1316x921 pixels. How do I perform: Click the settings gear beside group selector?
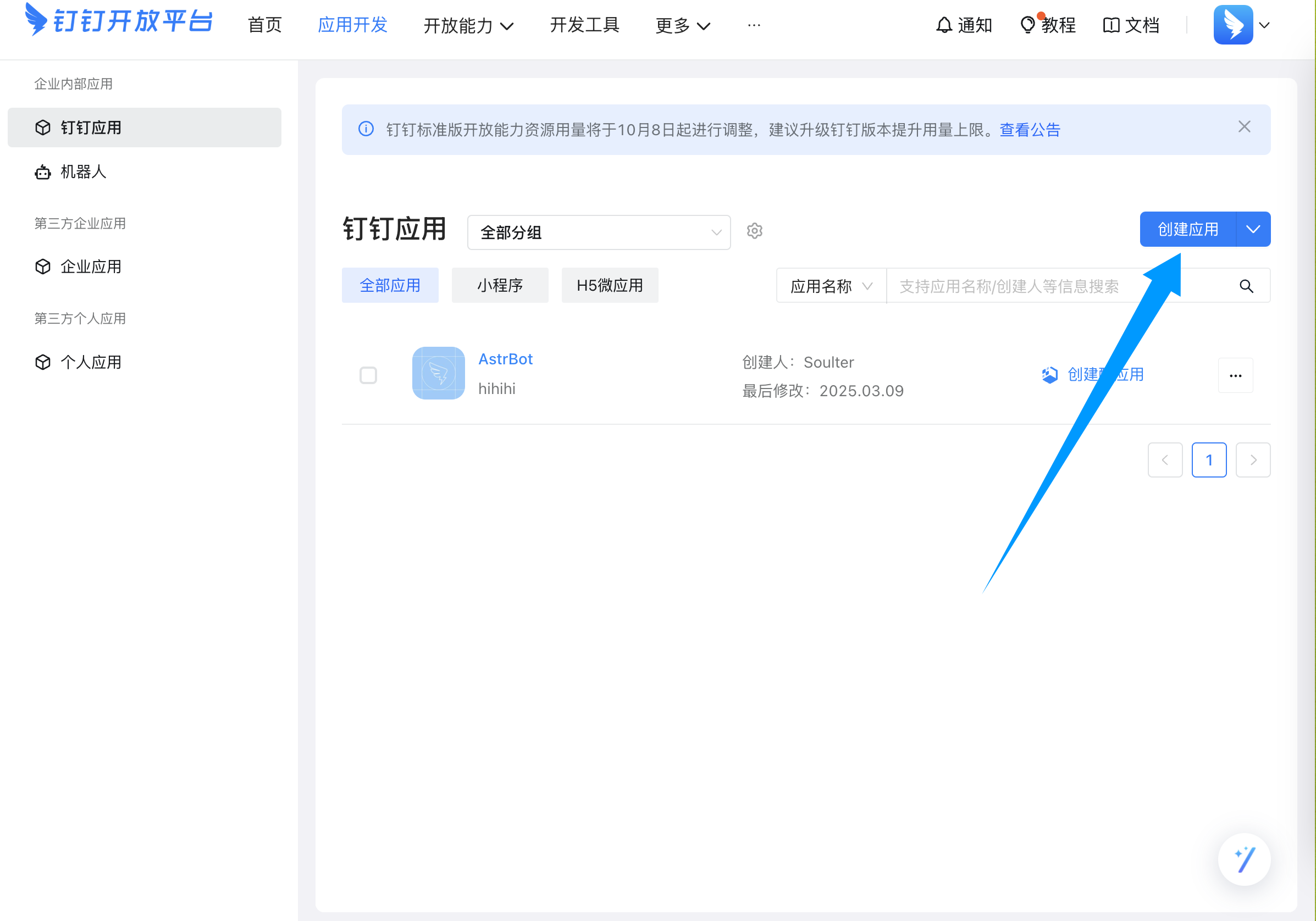[x=754, y=231]
